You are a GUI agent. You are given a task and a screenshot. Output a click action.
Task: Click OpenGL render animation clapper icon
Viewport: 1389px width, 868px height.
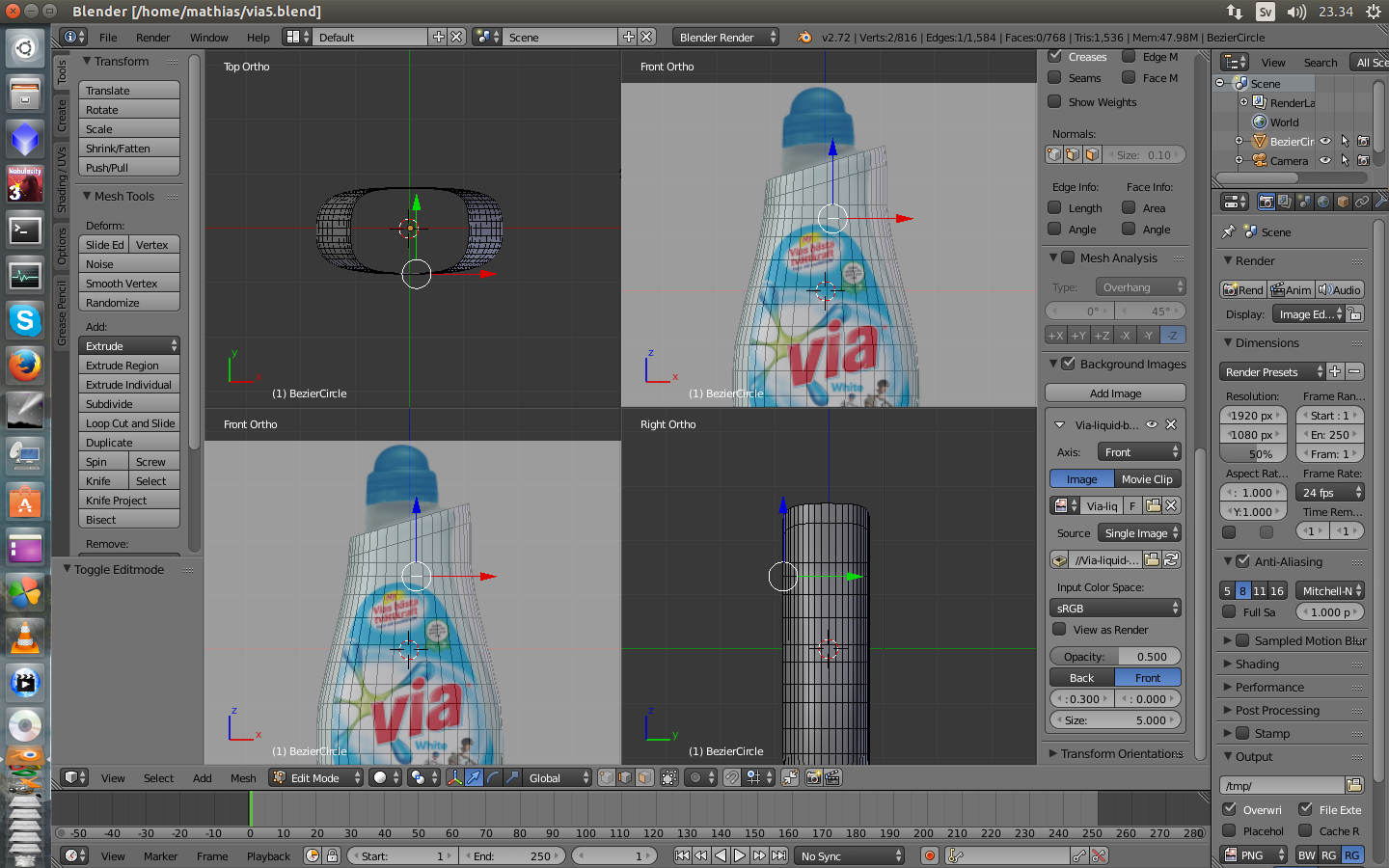(832, 777)
